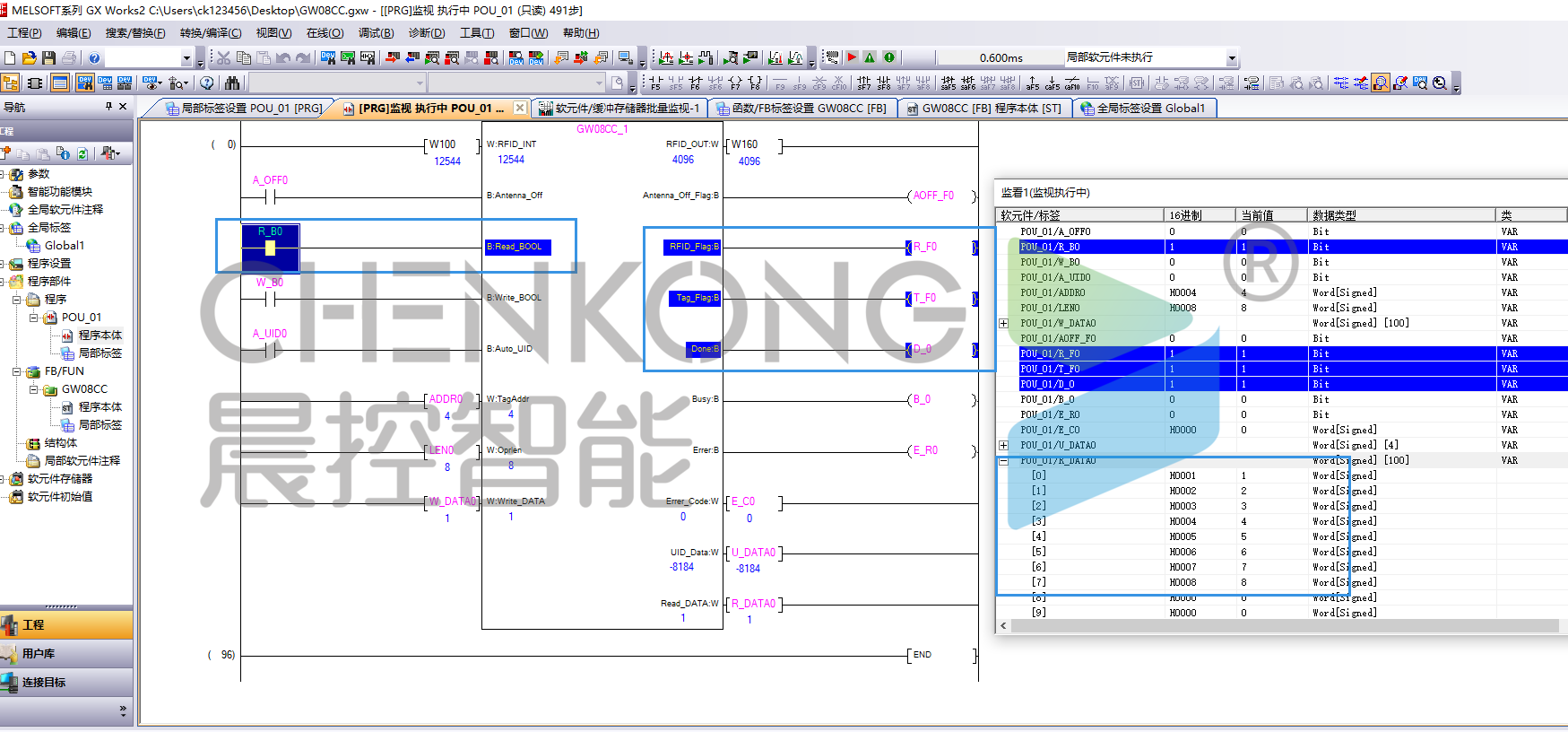This screenshot has height=732, width=1568.
Task: Click the Copy toolbar icon
Action: 243,57
